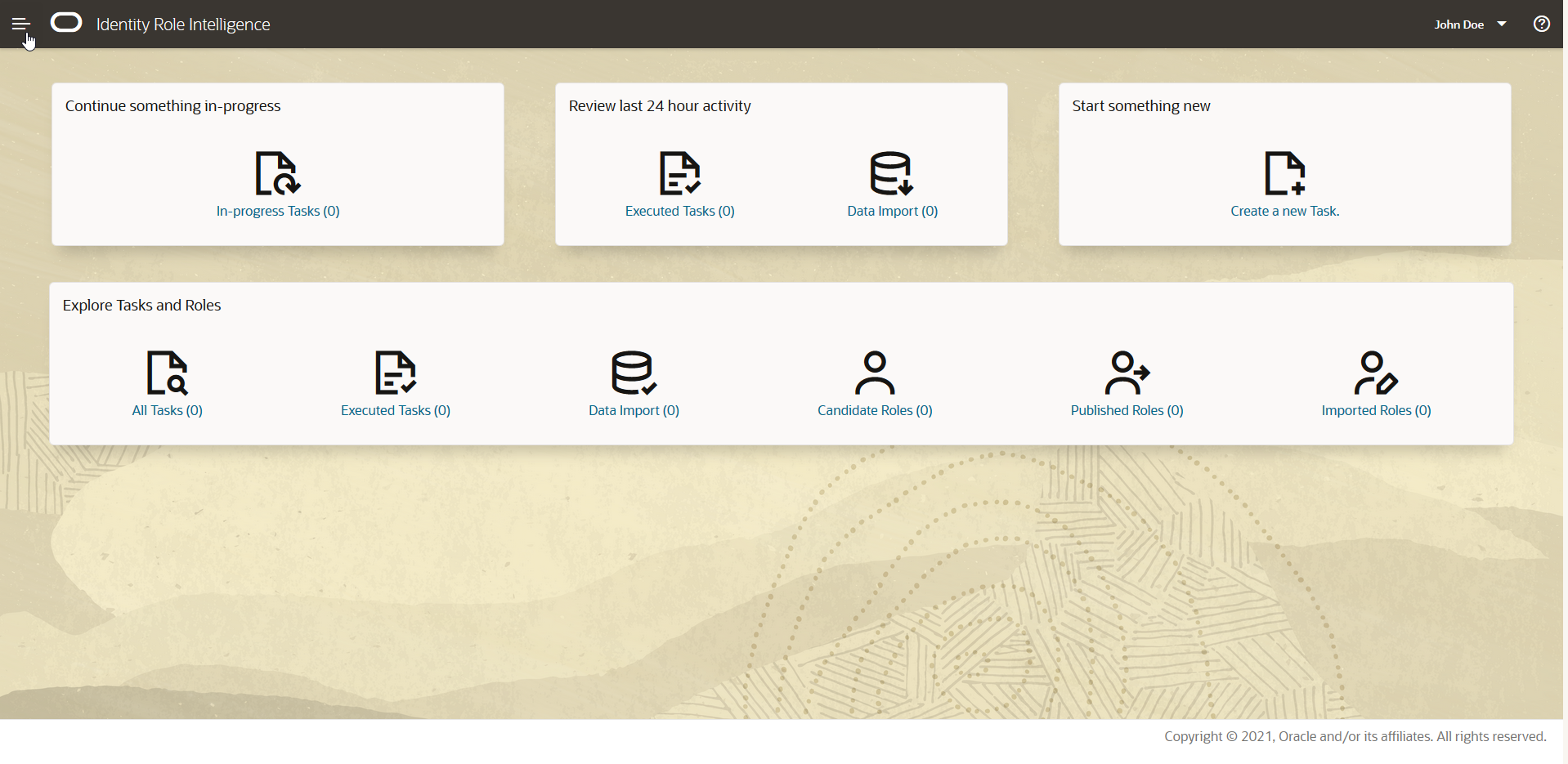Open the In-progress Tasks (0) link

point(278,211)
